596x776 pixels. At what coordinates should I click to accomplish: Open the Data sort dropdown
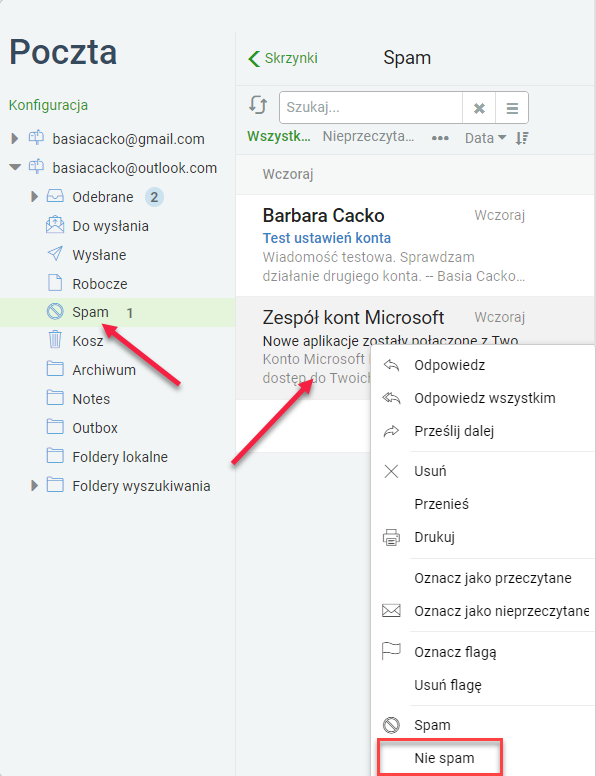click(485, 138)
